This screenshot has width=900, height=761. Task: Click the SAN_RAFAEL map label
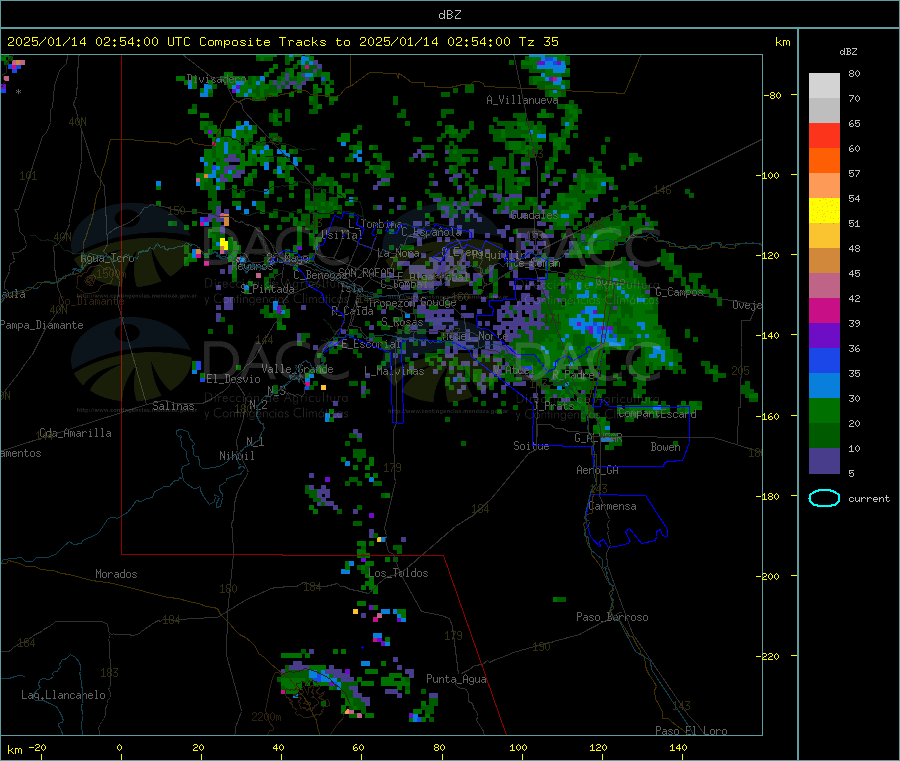pos(366,272)
